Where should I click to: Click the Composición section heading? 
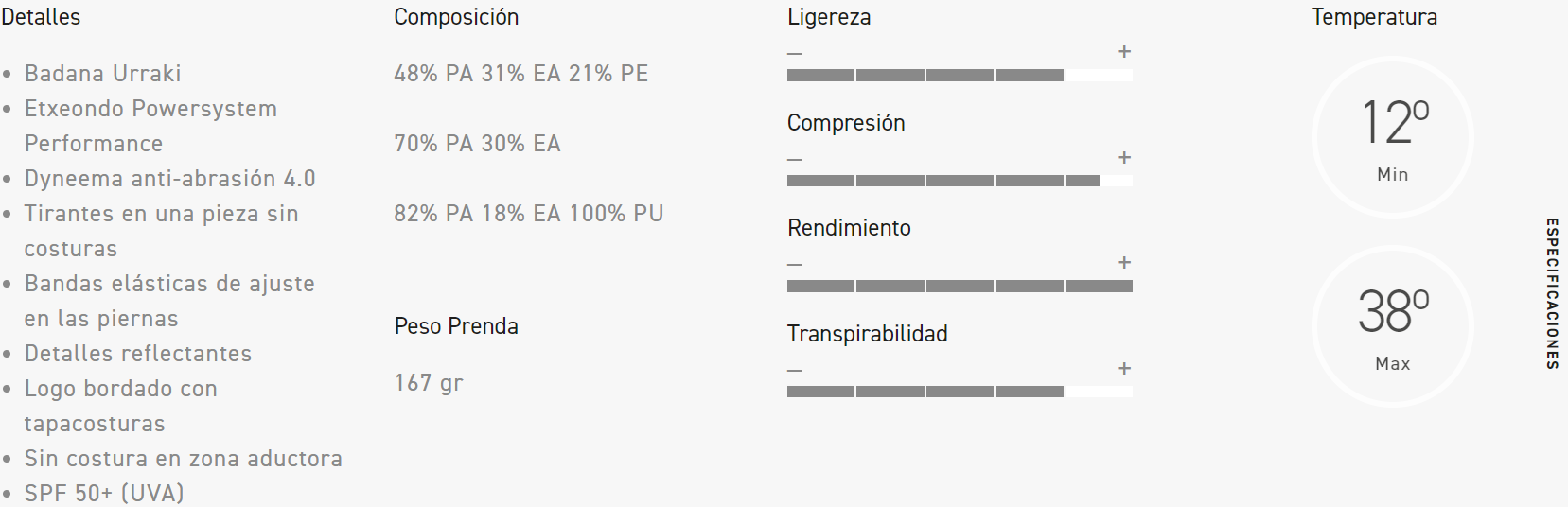pyautogui.click(x=456, y=17)
